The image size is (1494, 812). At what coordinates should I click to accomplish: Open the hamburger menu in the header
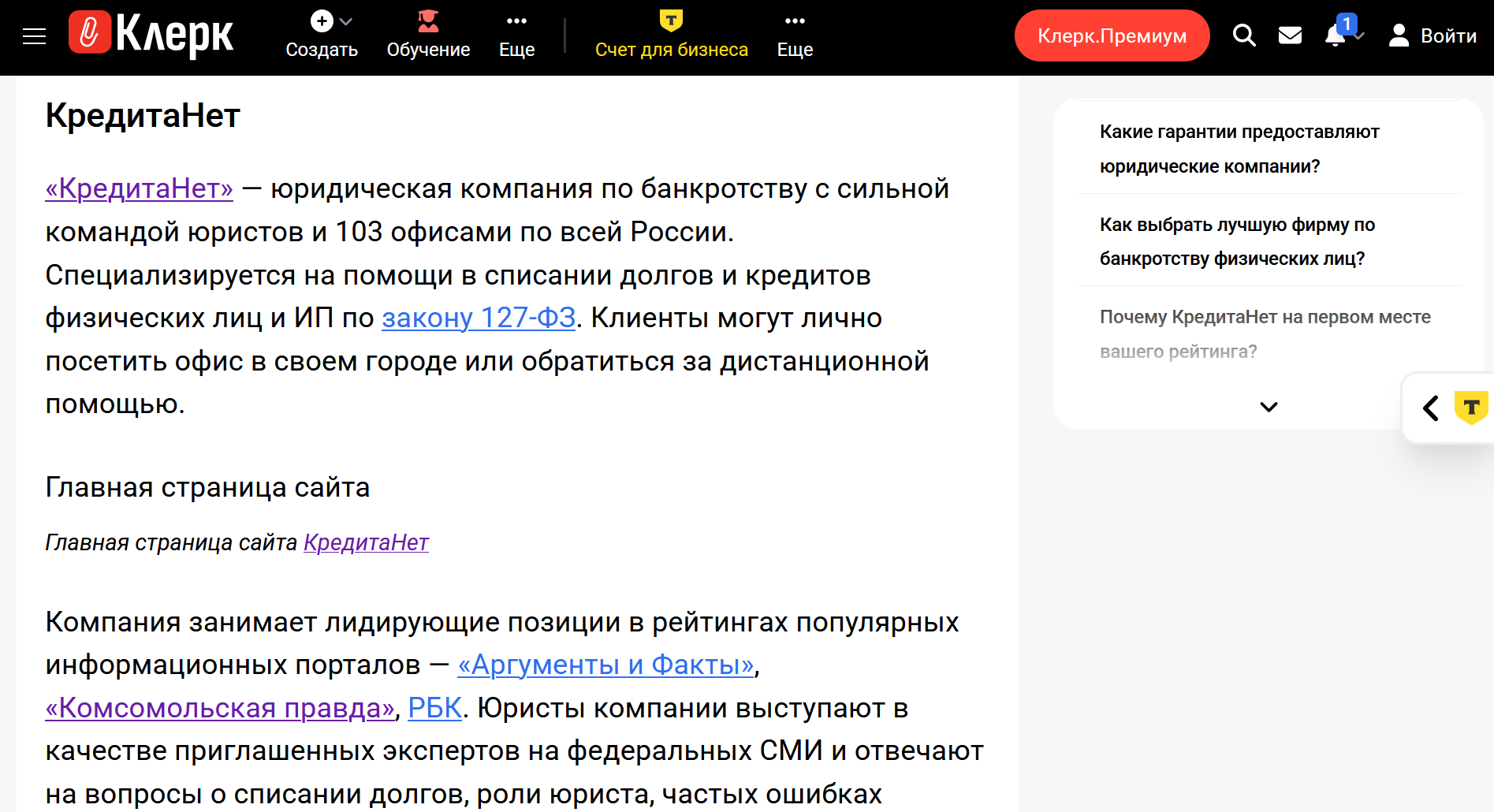[34, 36]
